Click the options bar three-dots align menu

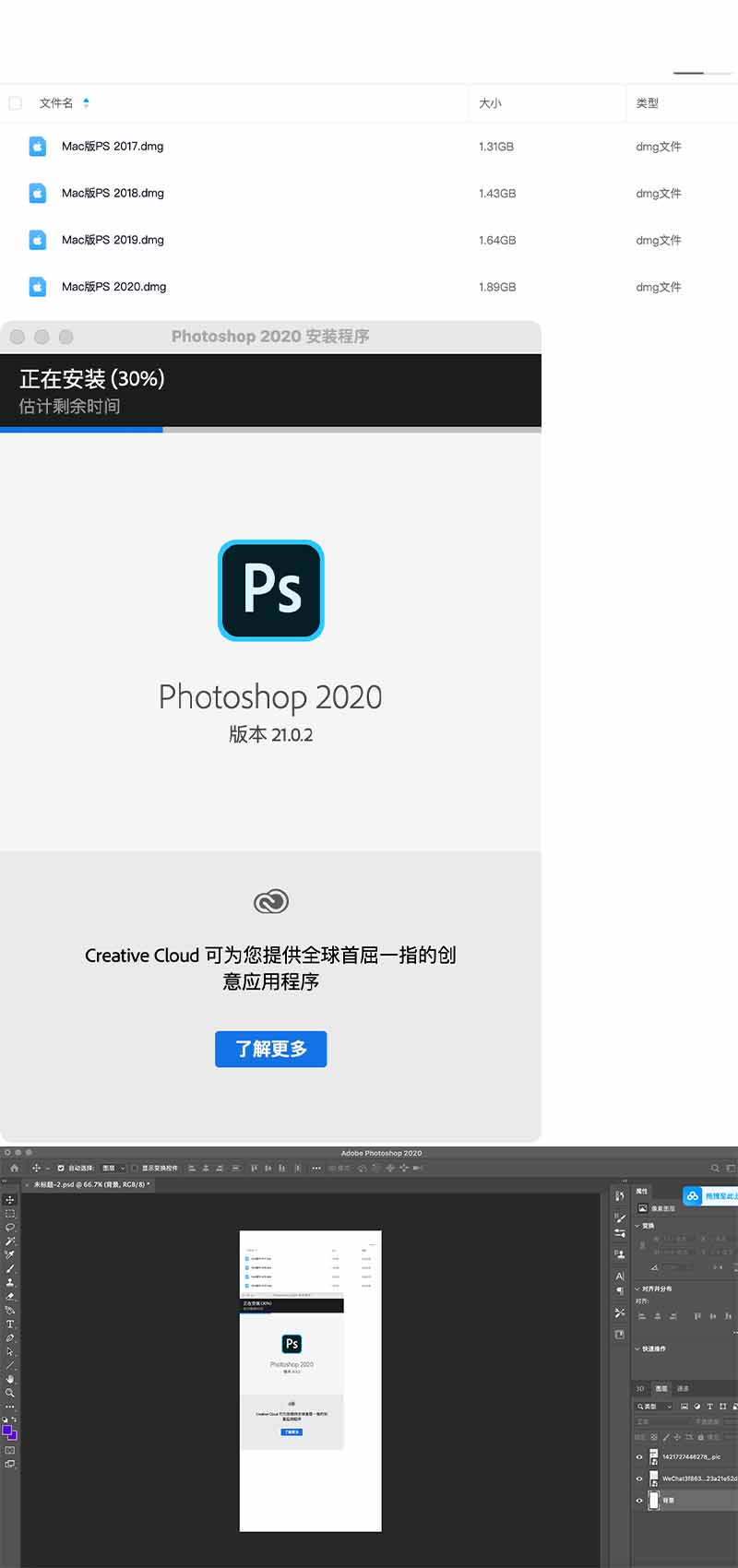pos(315,1168)
